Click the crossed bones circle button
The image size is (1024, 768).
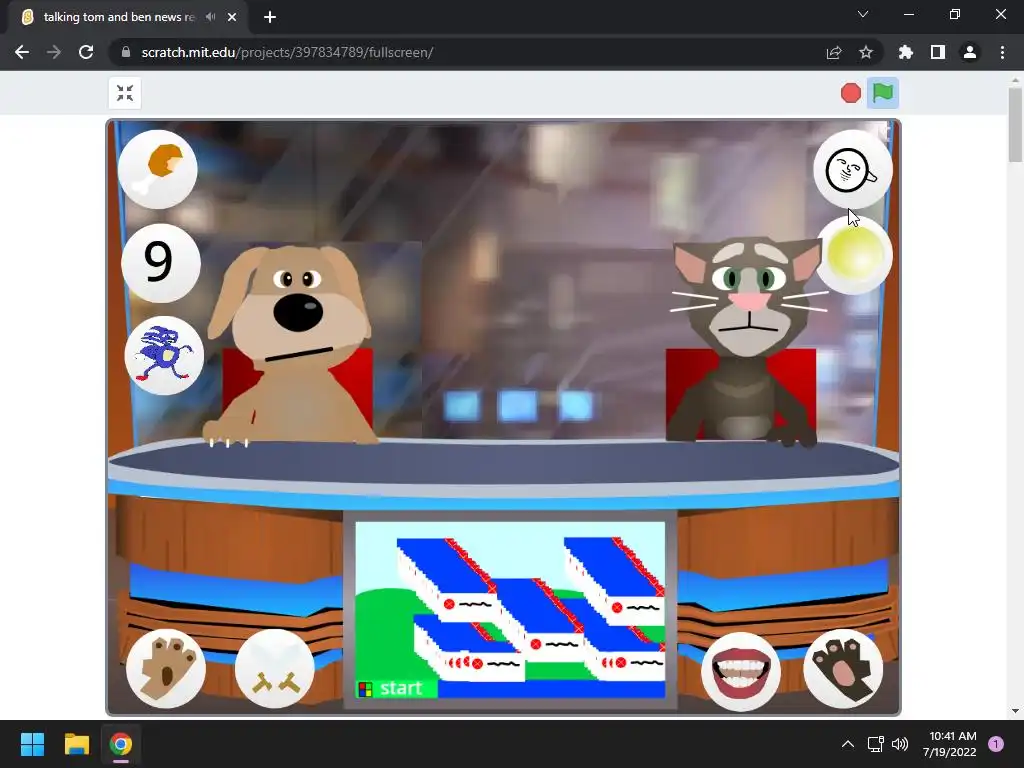click(x=275, y=668)
